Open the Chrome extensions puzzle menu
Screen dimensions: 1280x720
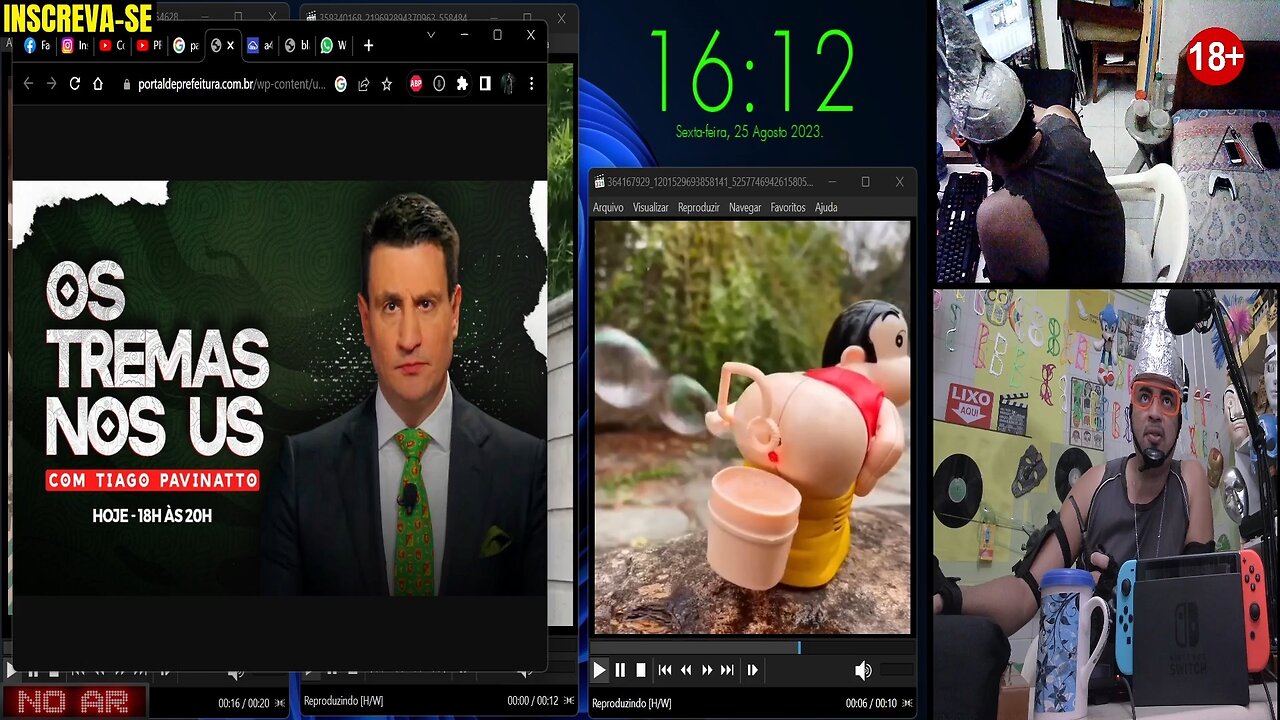pos(462,84)
